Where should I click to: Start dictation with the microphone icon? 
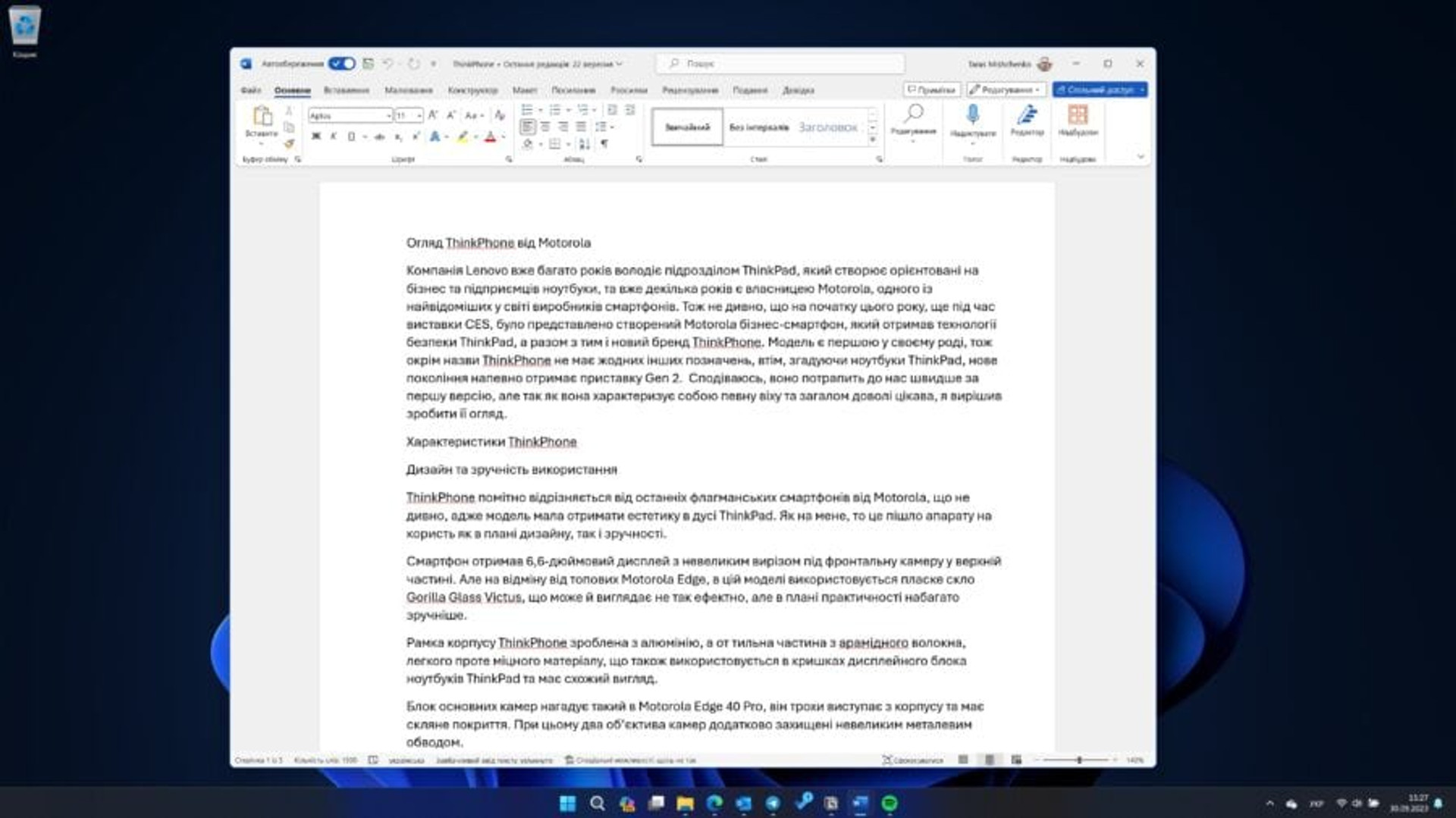pos(972,114)
